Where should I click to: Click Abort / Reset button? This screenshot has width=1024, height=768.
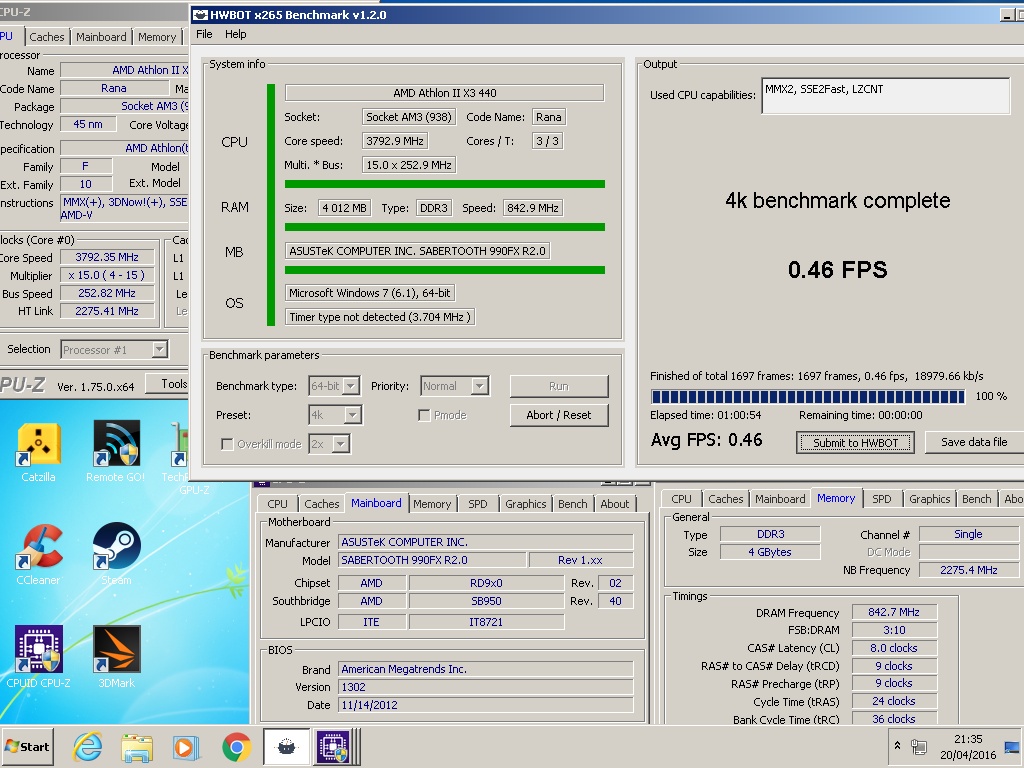coord(559,415)
